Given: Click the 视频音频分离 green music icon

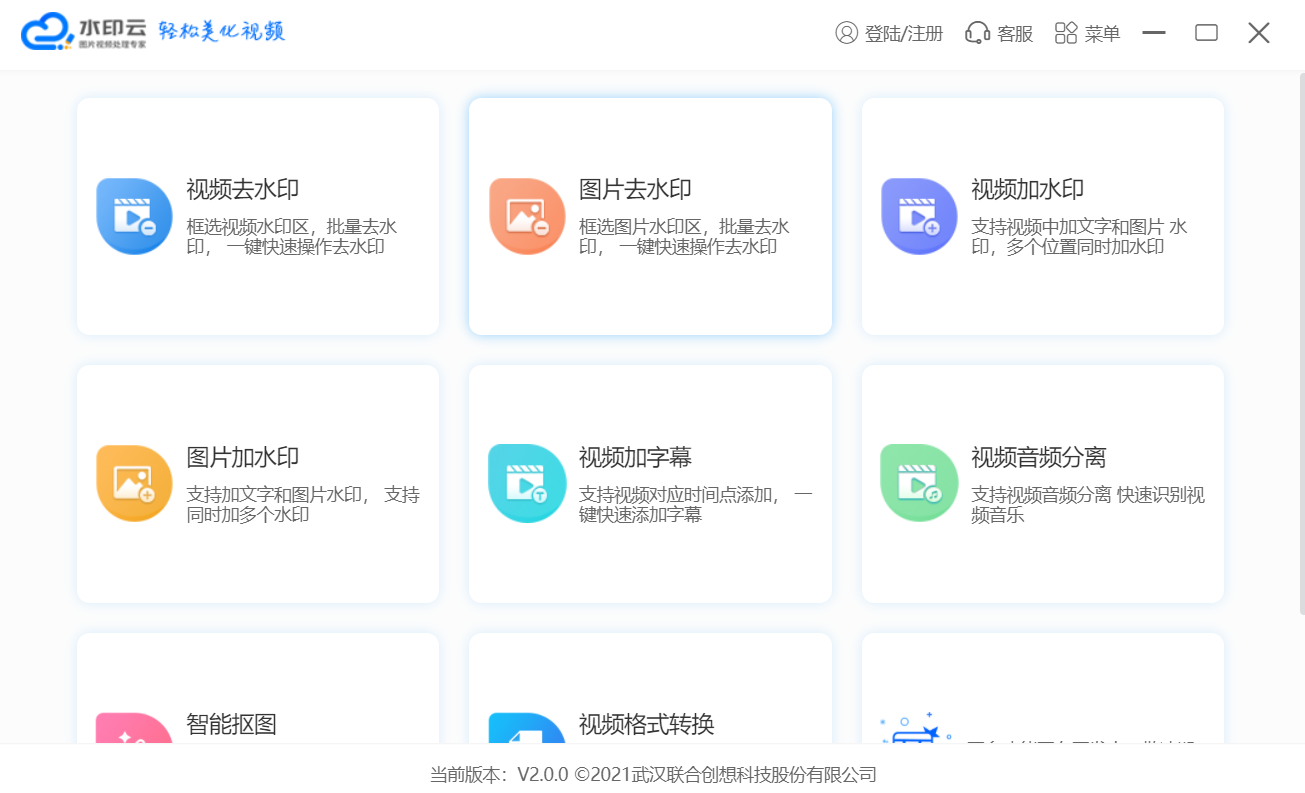Looking at the screenshot, I should pyautogui.click(x=919, y=483).
